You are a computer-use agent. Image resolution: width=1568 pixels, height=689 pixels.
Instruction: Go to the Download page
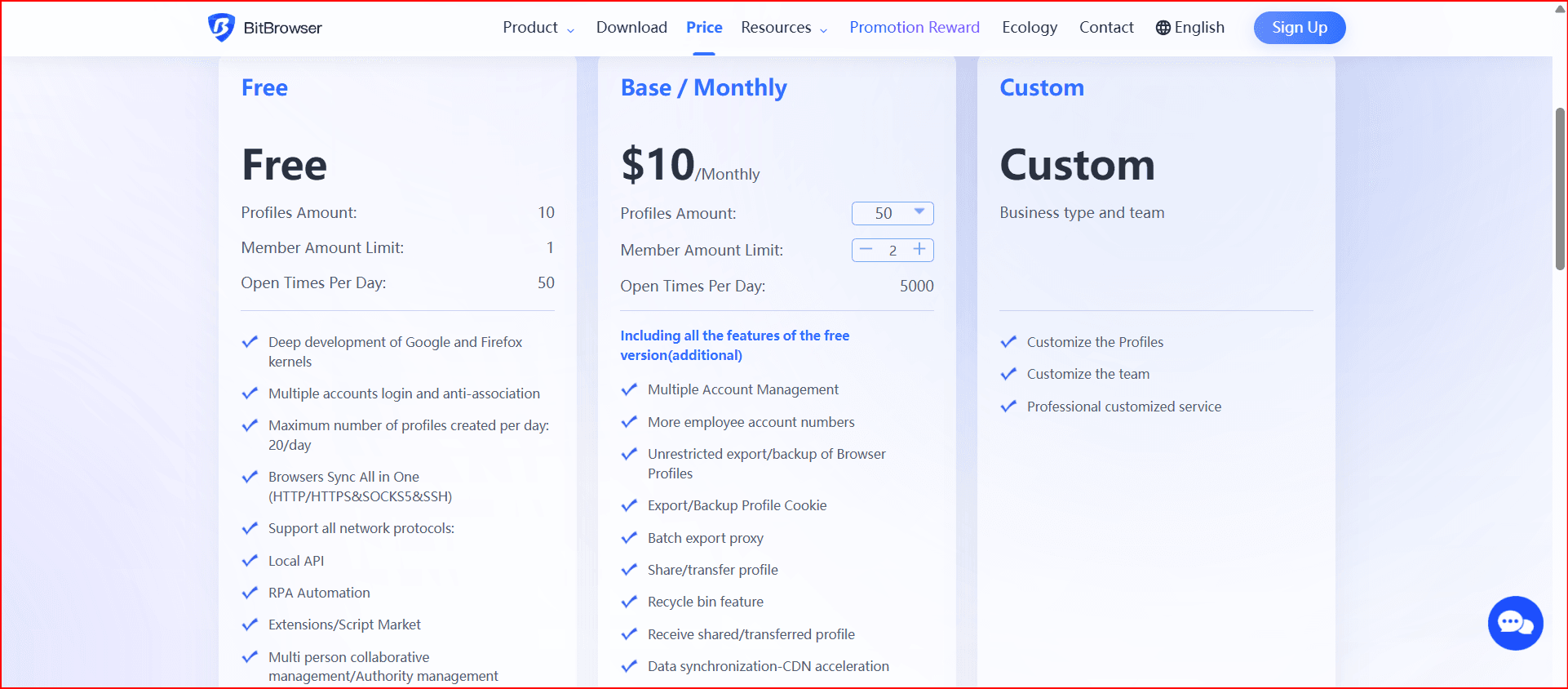pos(631,28)
